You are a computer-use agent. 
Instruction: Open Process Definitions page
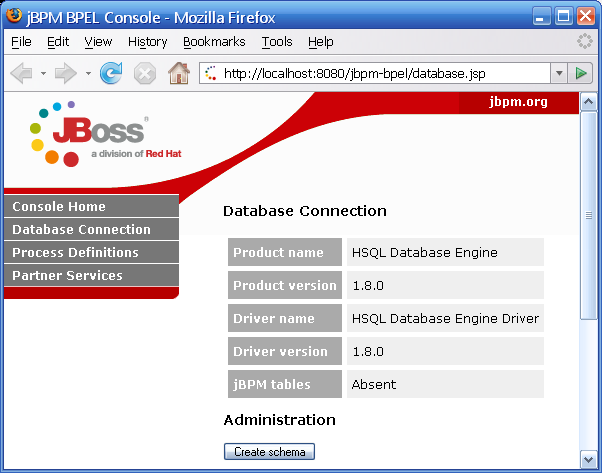point(91,252)
